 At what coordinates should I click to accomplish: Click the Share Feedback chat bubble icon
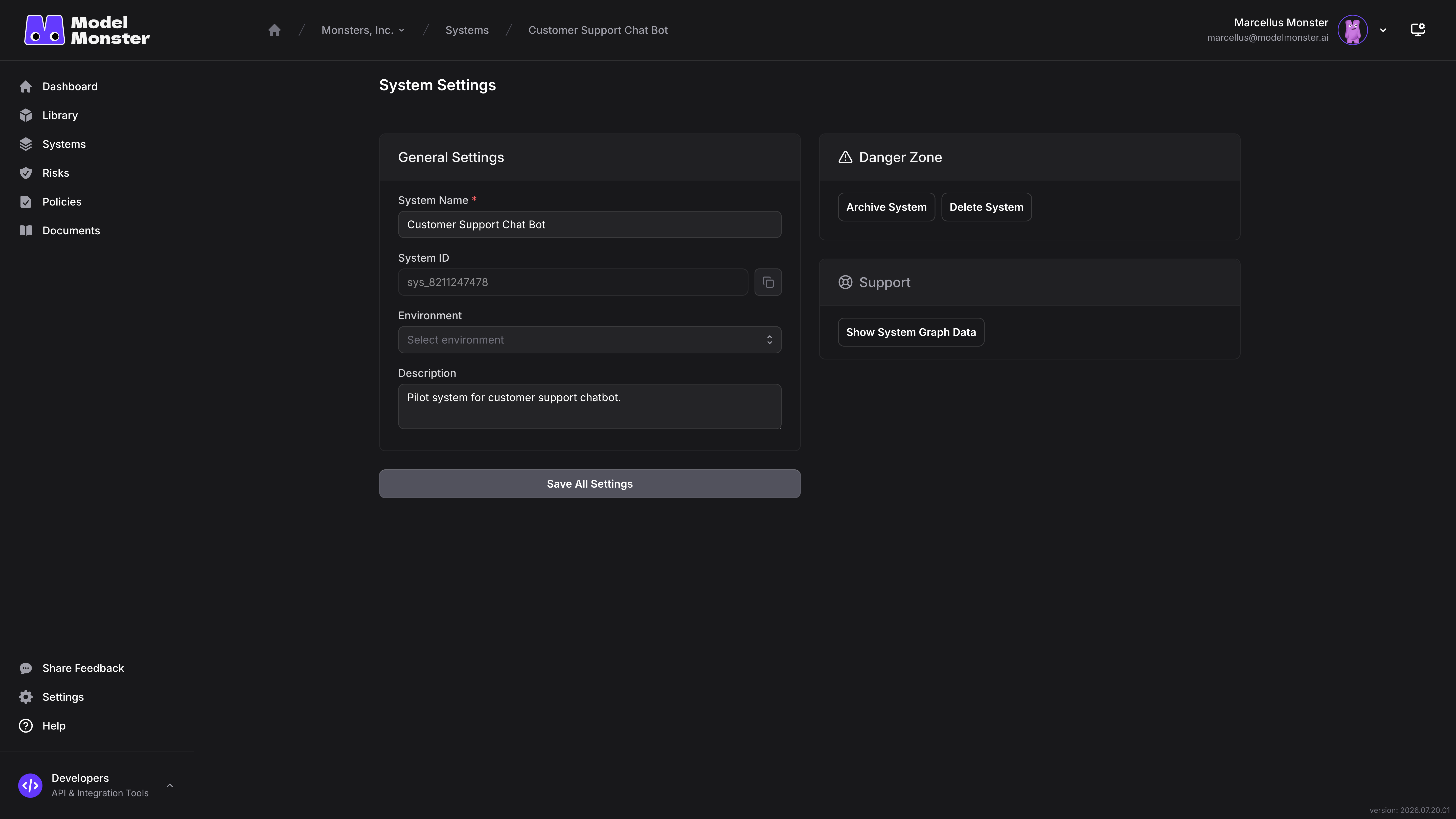(26, 668)
